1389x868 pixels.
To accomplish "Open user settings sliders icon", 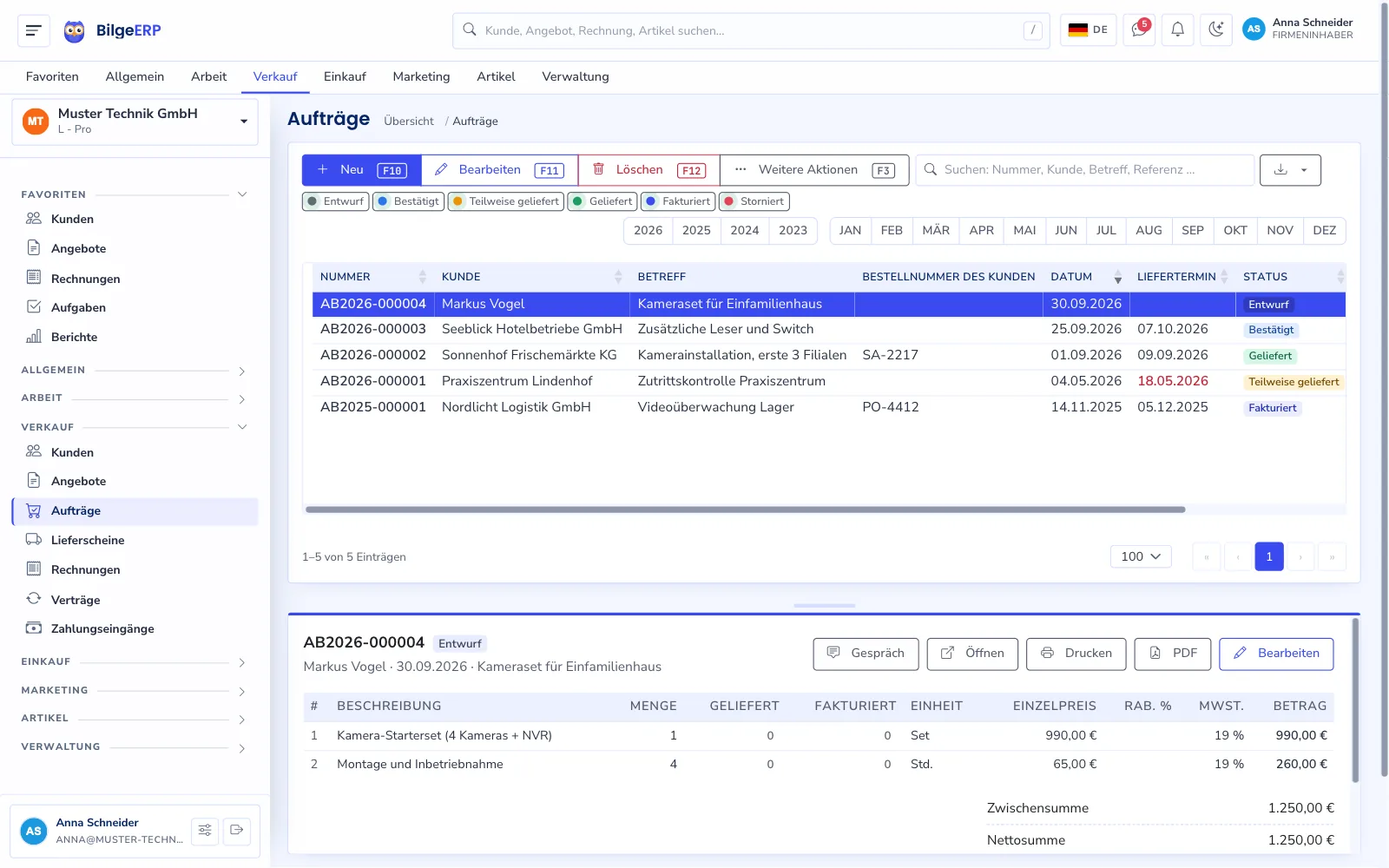I will click(x=205, y=831).
